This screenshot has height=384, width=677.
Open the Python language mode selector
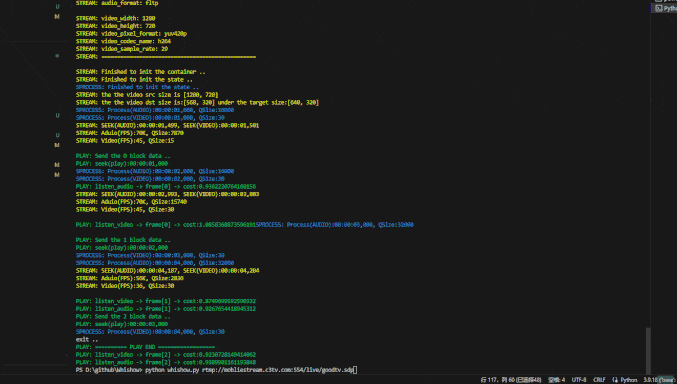point(625,380)
